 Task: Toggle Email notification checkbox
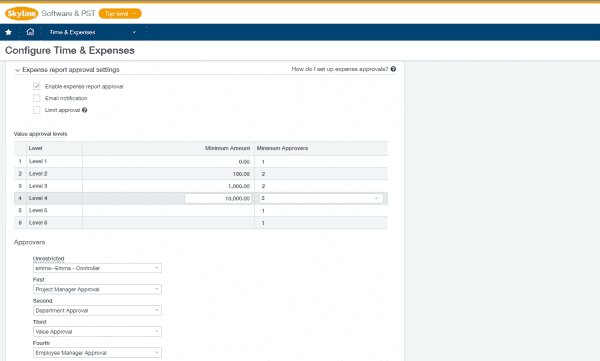[x=37, y=98]
